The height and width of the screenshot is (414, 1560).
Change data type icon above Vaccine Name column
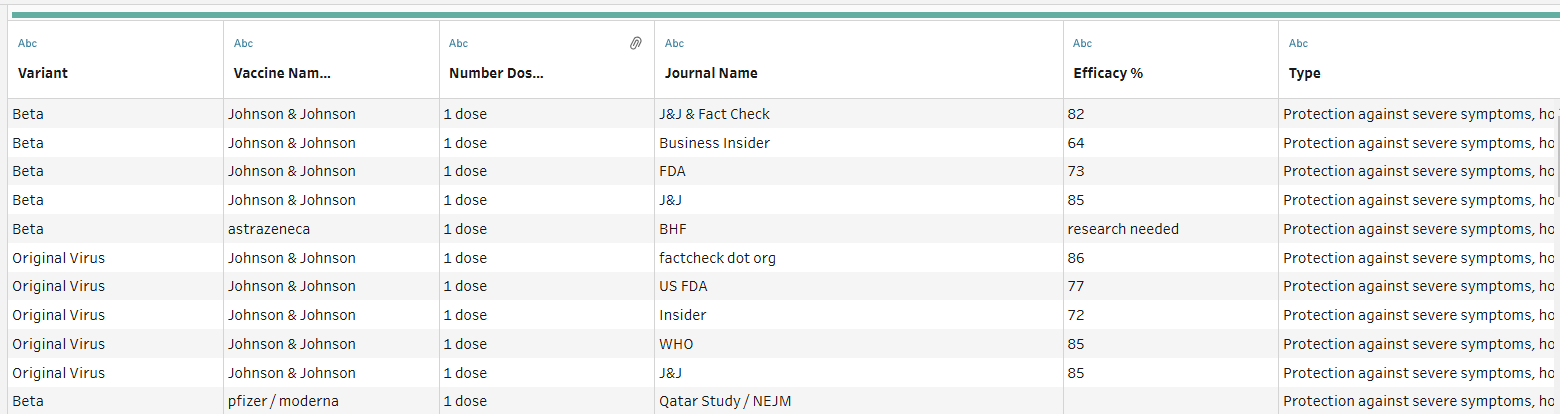(243, 43)
